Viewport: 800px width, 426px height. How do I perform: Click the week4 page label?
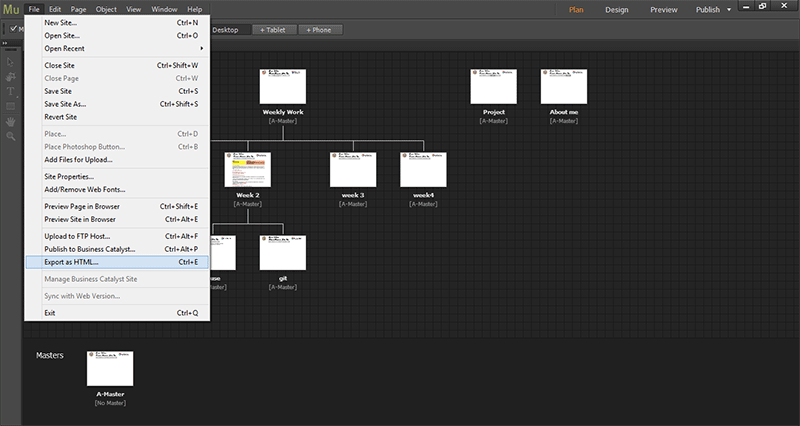click(x=423, y=195)
